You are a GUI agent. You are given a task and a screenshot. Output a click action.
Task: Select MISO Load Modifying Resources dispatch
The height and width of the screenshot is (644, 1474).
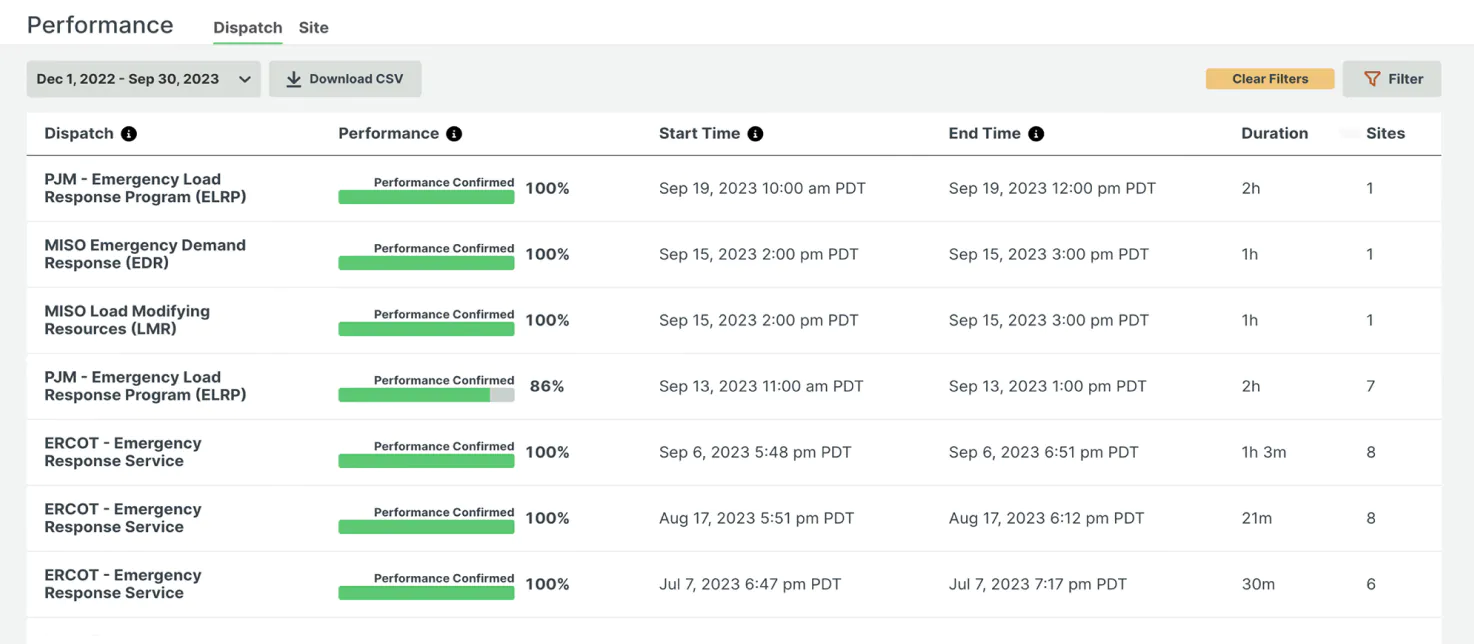point(127,320)
